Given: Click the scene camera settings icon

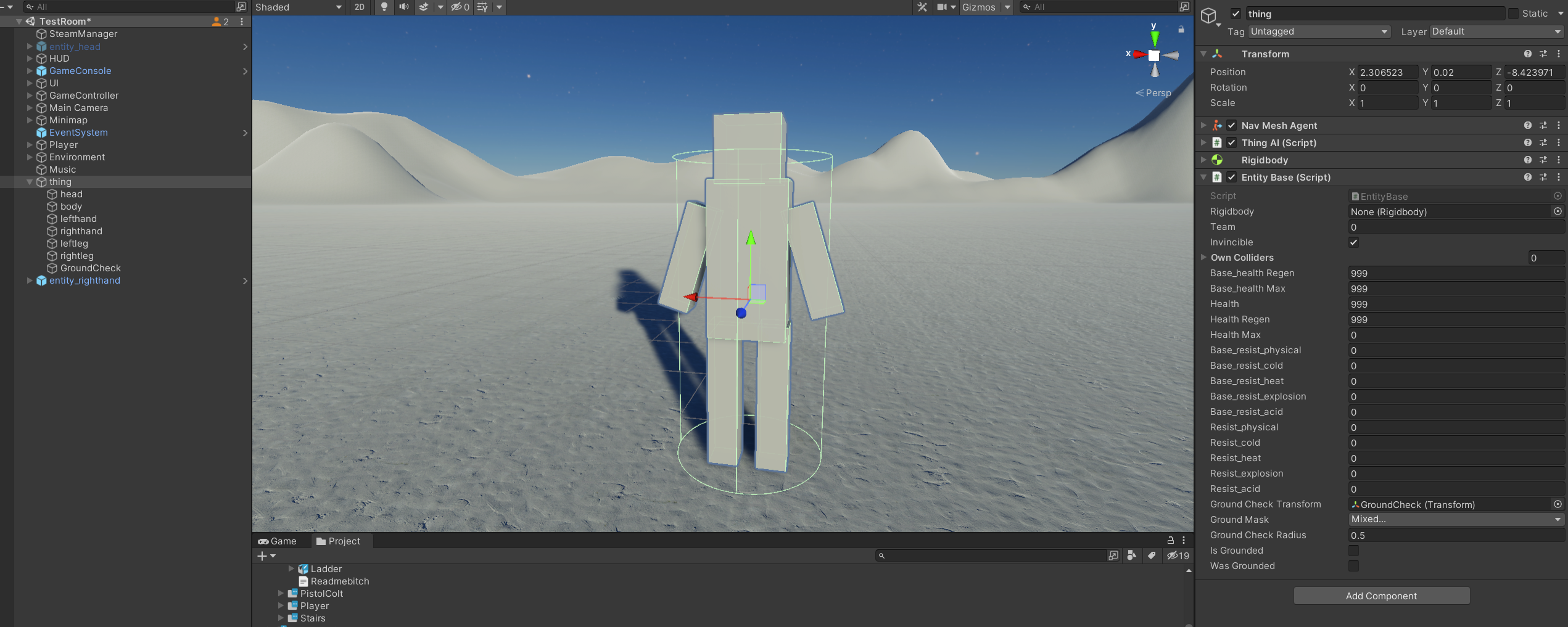Looking at the screenshot, I should (942, 7).
